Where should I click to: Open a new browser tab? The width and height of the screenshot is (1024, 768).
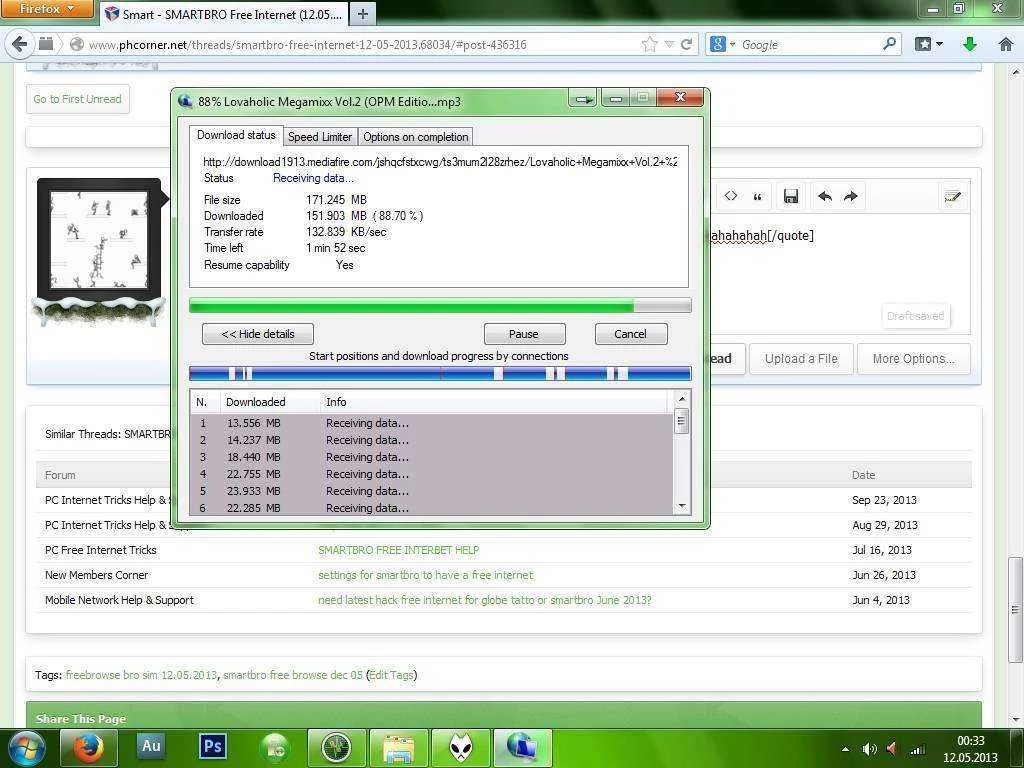pos(362,14)
